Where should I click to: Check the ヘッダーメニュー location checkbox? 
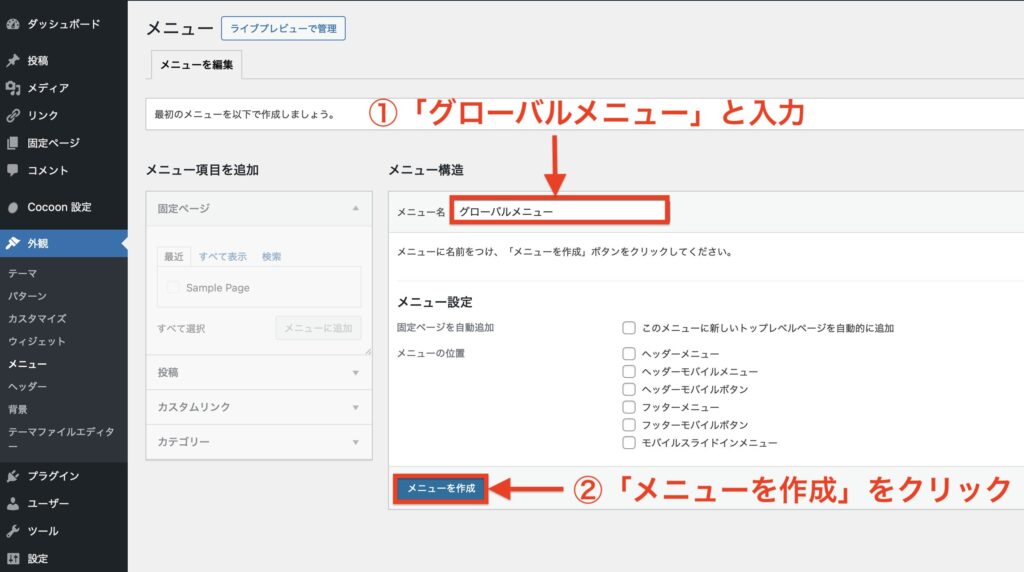[x=629, y=353]
